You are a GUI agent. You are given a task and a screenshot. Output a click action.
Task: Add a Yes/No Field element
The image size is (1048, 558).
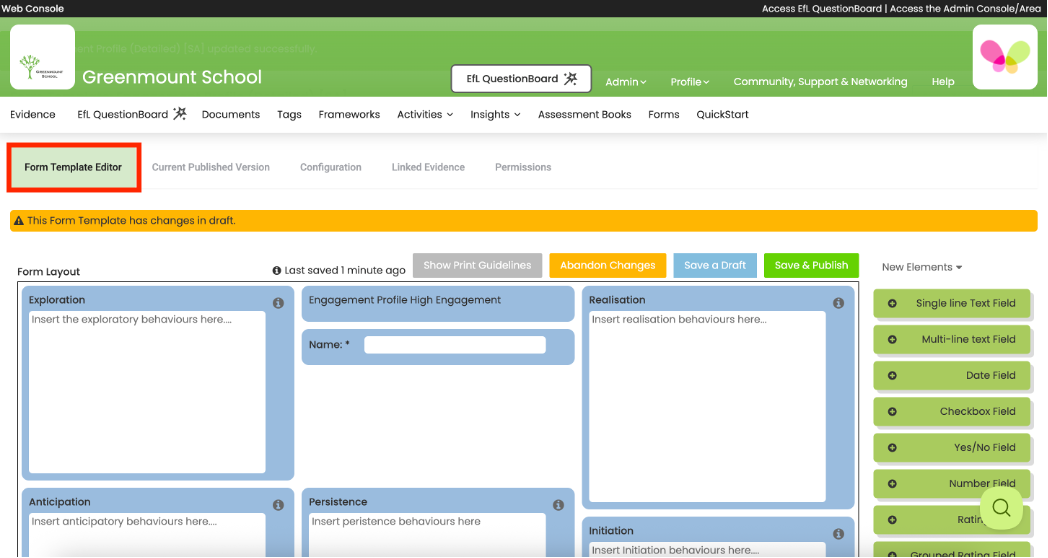click(x=952, y=448)
